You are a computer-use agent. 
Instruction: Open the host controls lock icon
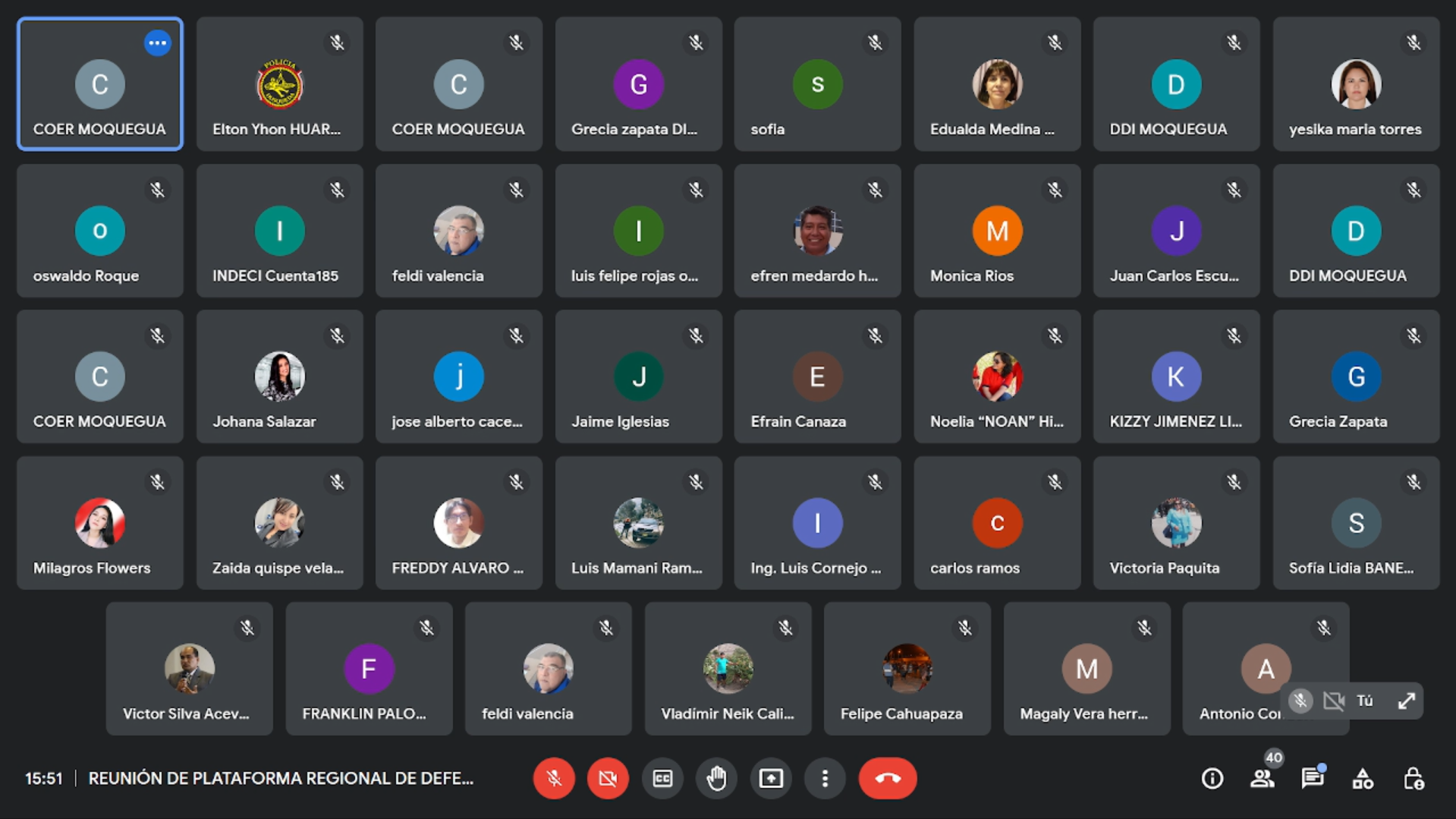(x=1413, y=778)
